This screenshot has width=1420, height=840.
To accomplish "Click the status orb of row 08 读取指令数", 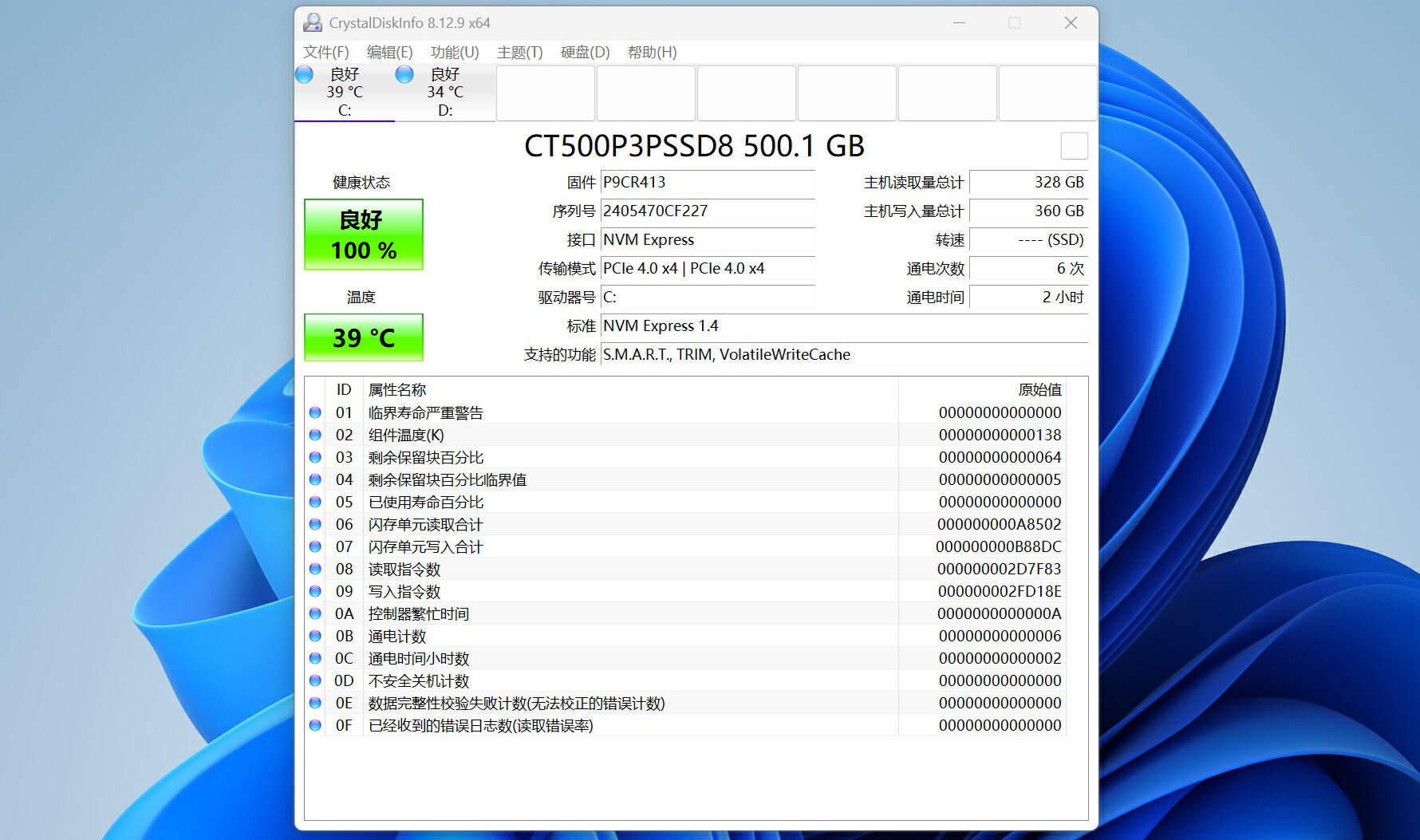I will coord(315,569).
